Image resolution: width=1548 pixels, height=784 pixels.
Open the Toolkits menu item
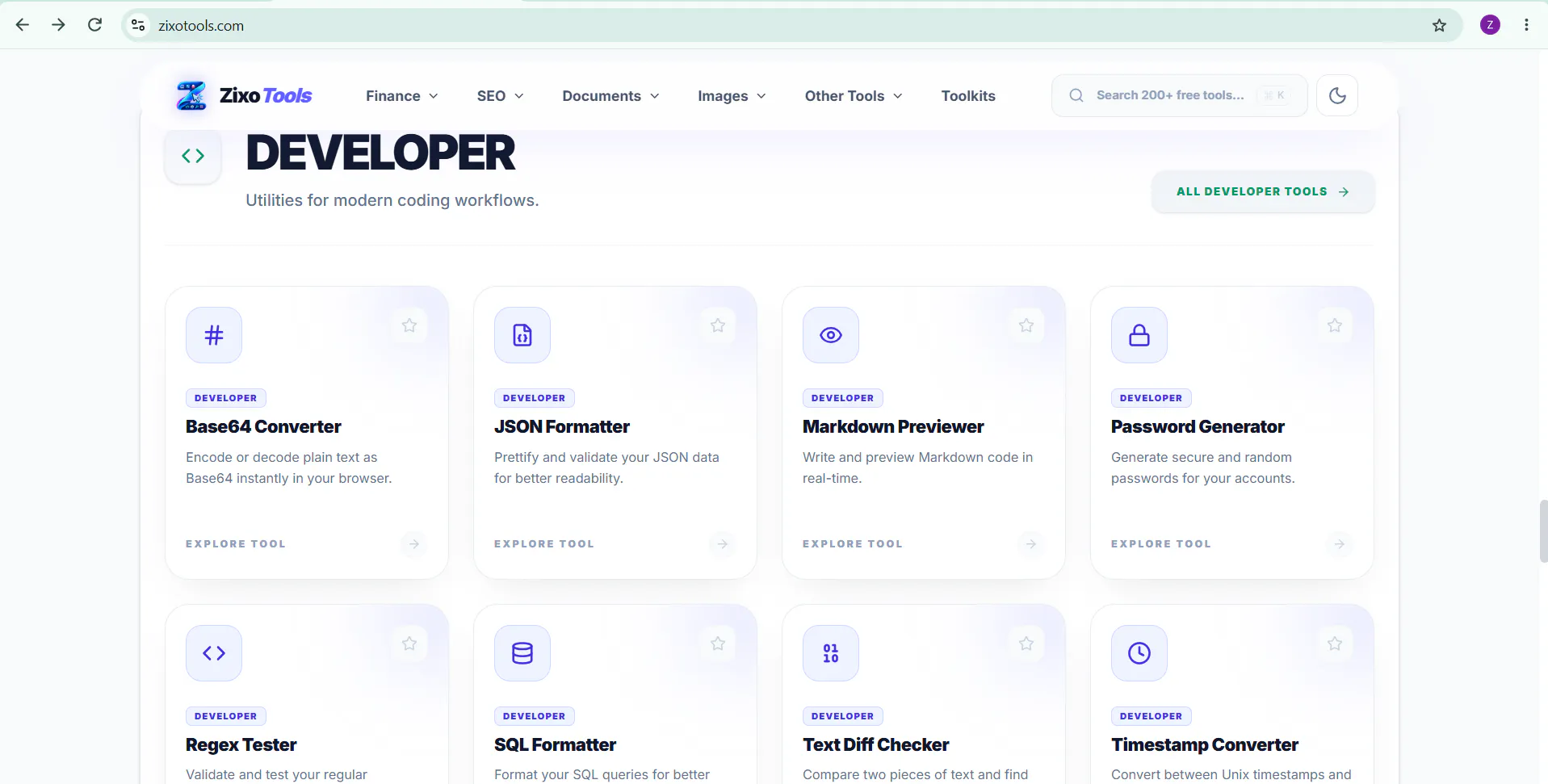(968, 96)
